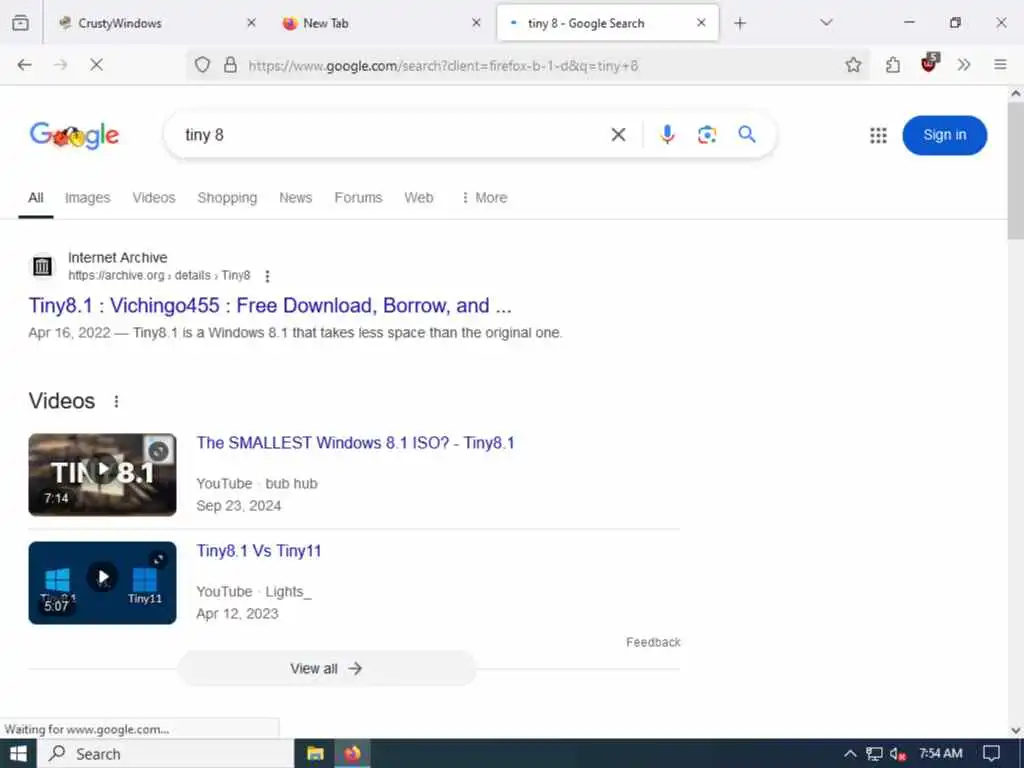Click the scrollbar down arrow
The height and width of the screenshot is (768, 1024).
(1016, 730)
